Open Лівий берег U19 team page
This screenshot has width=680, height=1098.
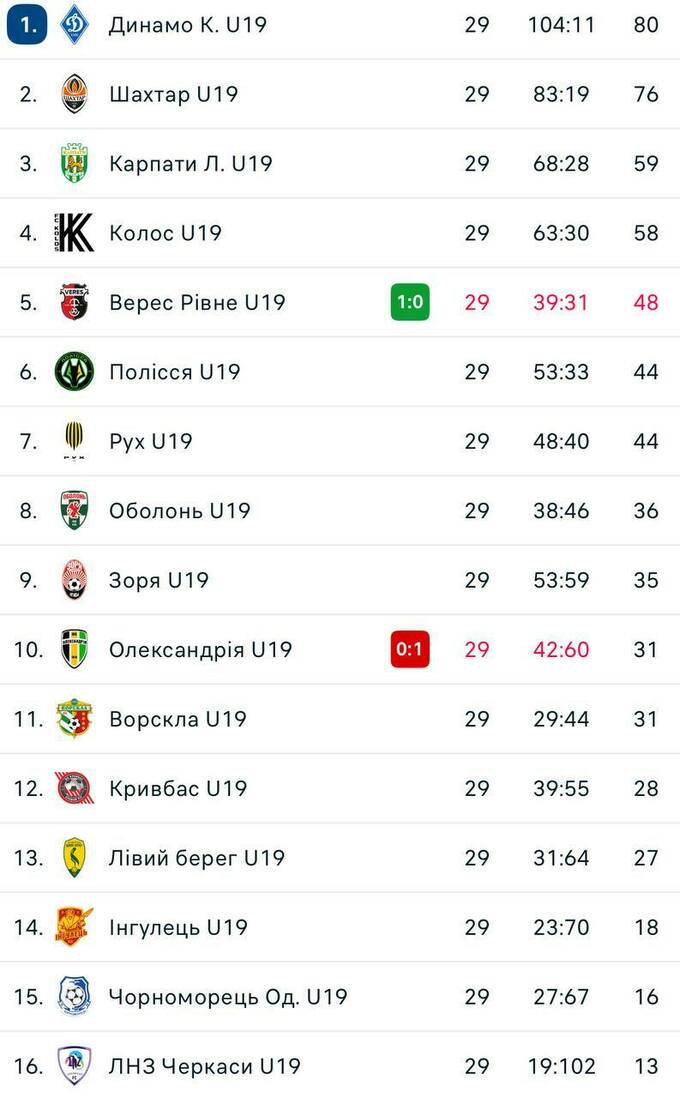click(x=196, y=858)
